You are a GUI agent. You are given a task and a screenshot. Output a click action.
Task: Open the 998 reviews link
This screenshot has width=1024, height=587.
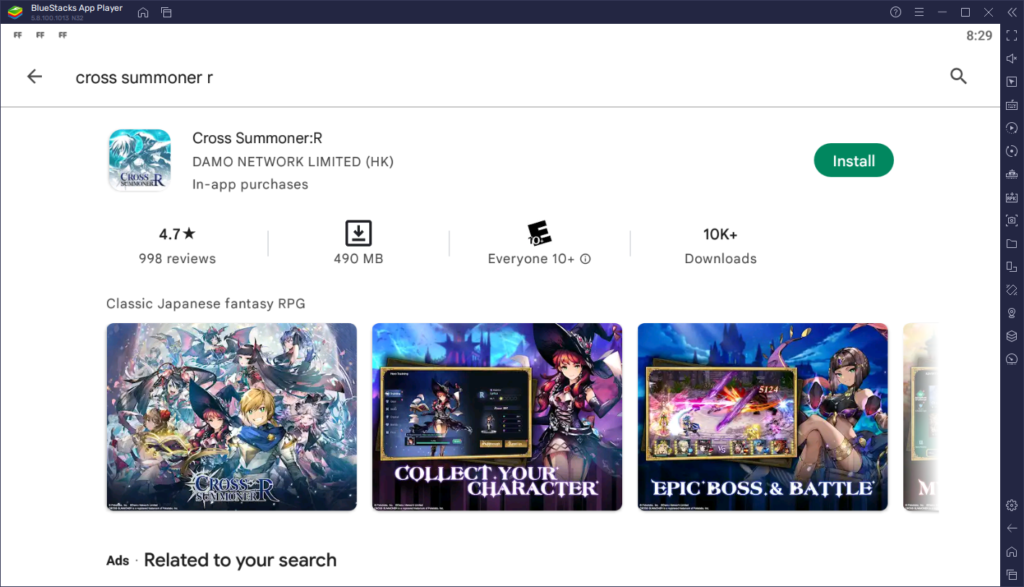click(x=178, y=258)
